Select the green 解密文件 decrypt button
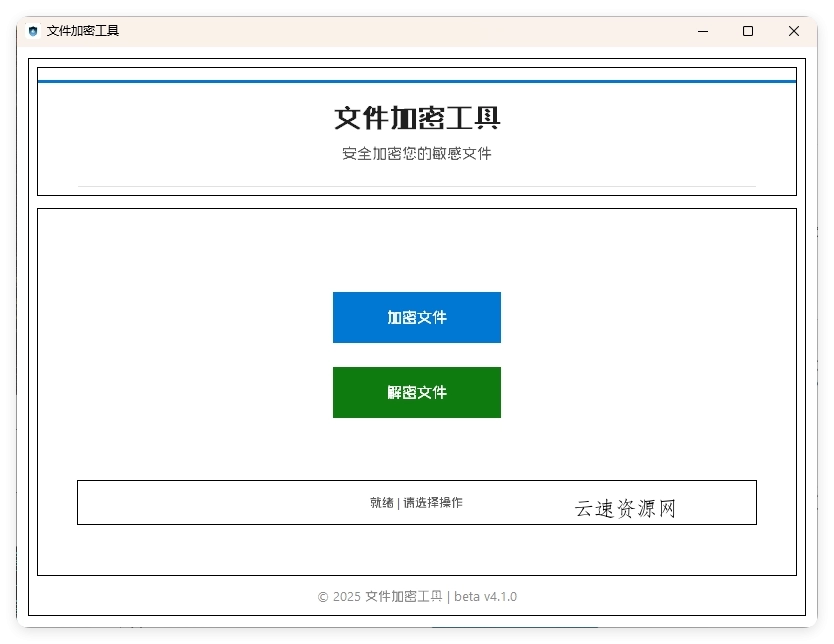 tap(416, 392)
